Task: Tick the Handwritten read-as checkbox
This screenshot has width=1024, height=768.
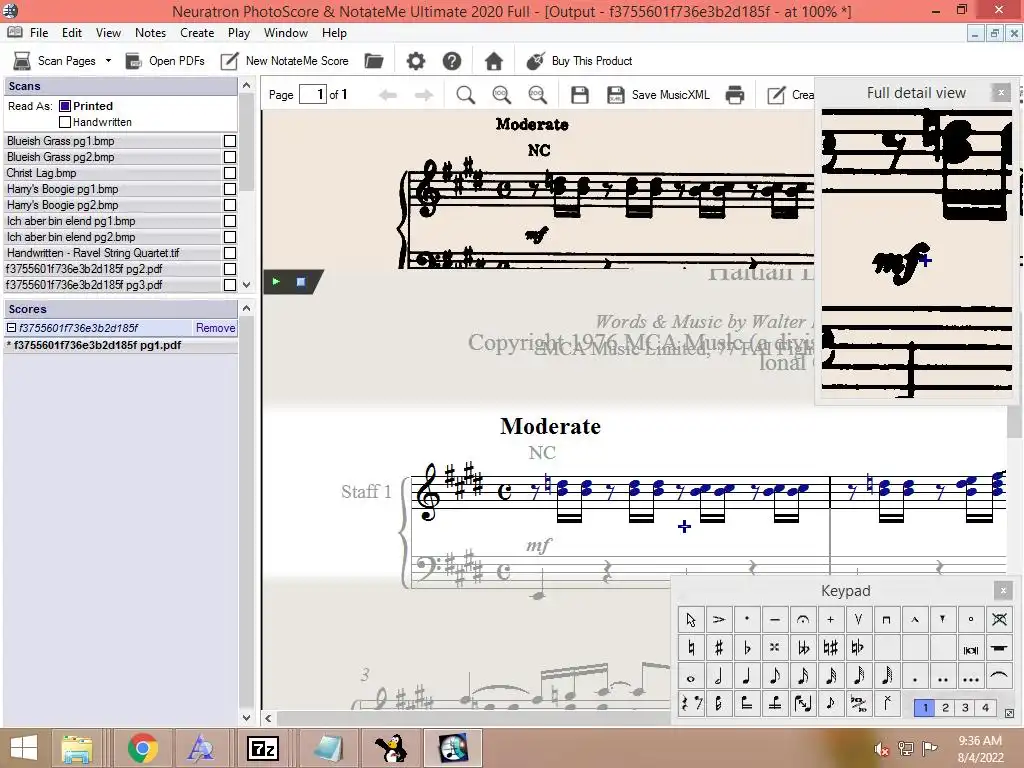Action: [x=65, y=122]
